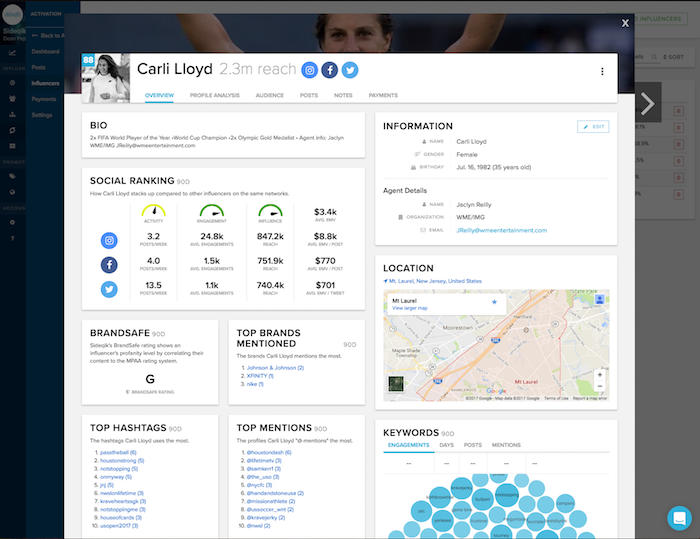Open the Payments tab
Screen dimensions: 700x539
pyautogui.click(x=383, y=95)
